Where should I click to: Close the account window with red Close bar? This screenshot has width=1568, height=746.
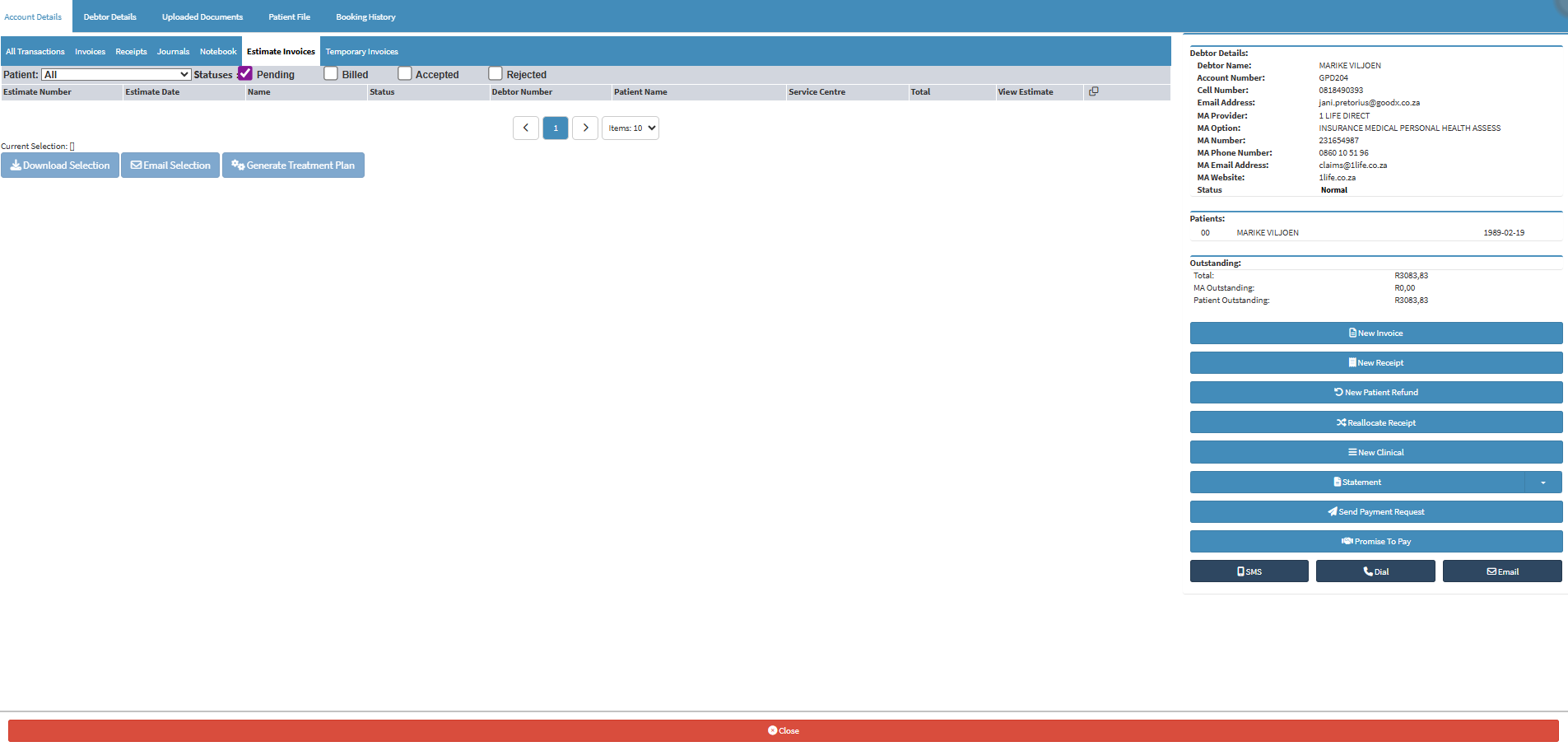pyautogui.click(x=784, y=731)
